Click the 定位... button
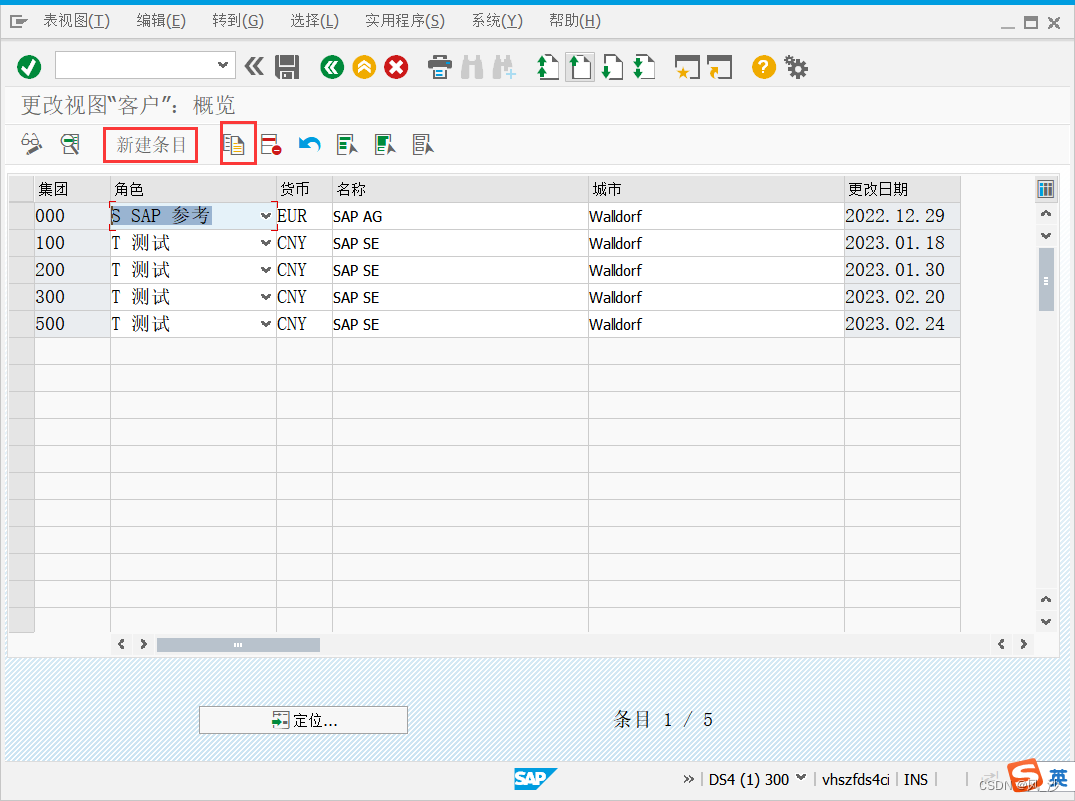 pos(303,720)
